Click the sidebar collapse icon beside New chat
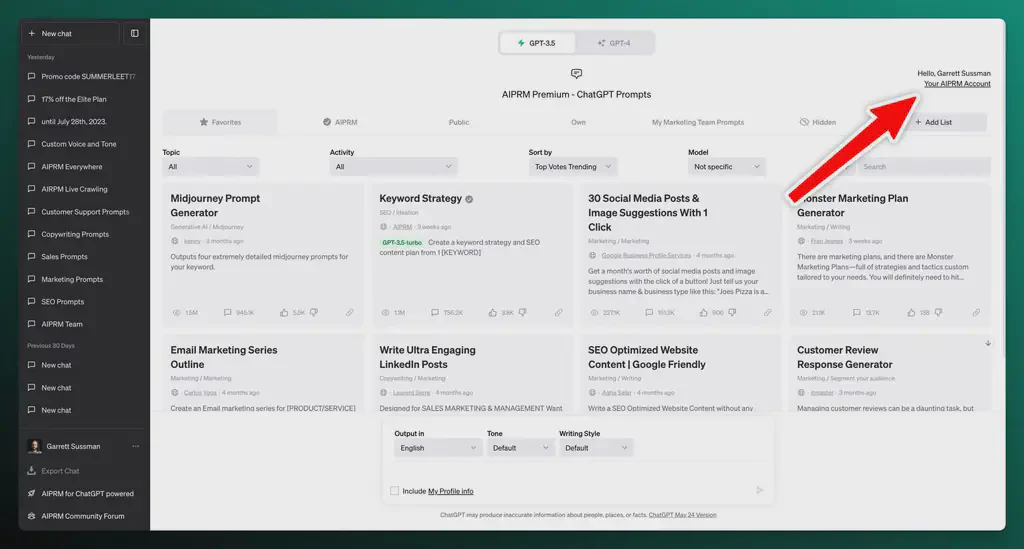 (135, 33)
